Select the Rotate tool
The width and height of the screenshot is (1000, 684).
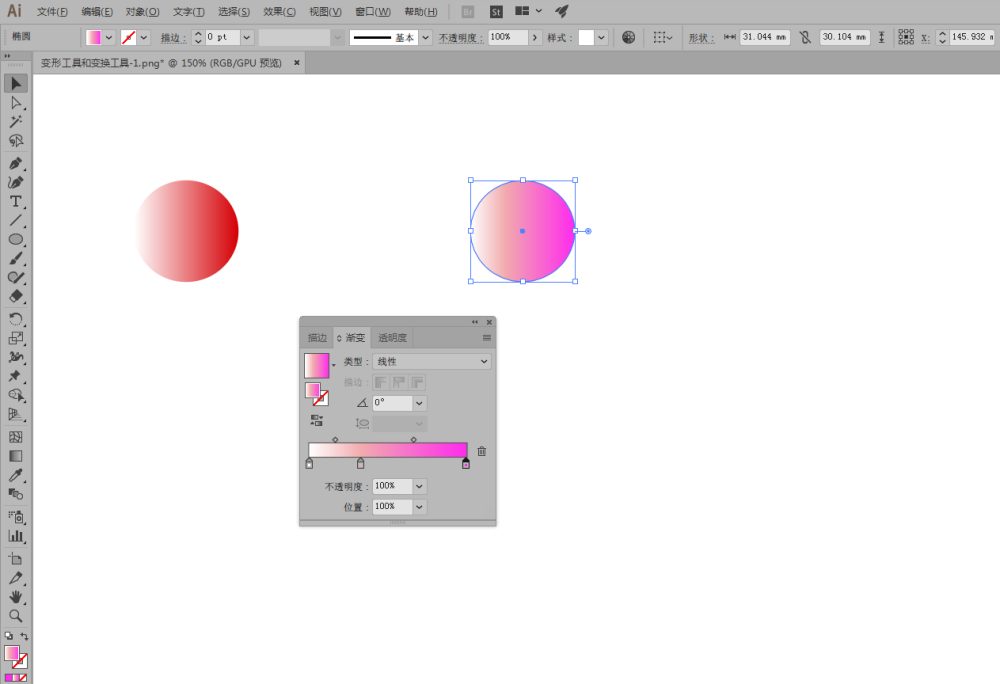pos(16,319)
